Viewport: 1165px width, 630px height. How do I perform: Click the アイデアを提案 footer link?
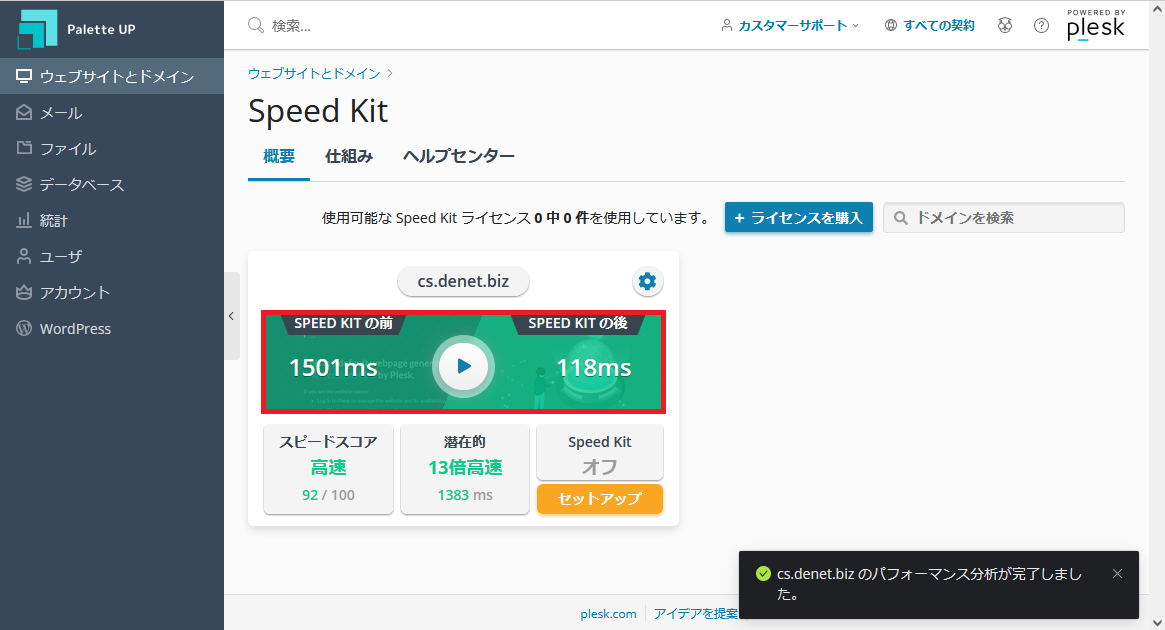coord(695,614)
